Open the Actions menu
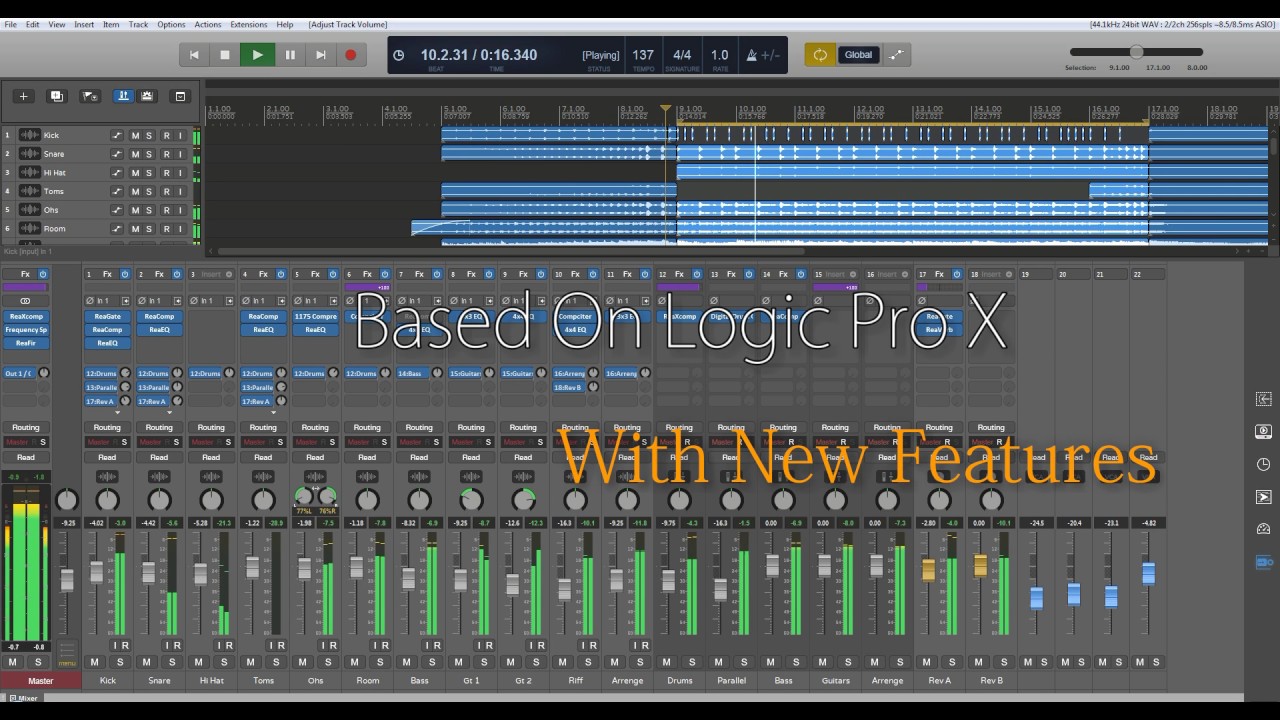 tap(208, 24)
